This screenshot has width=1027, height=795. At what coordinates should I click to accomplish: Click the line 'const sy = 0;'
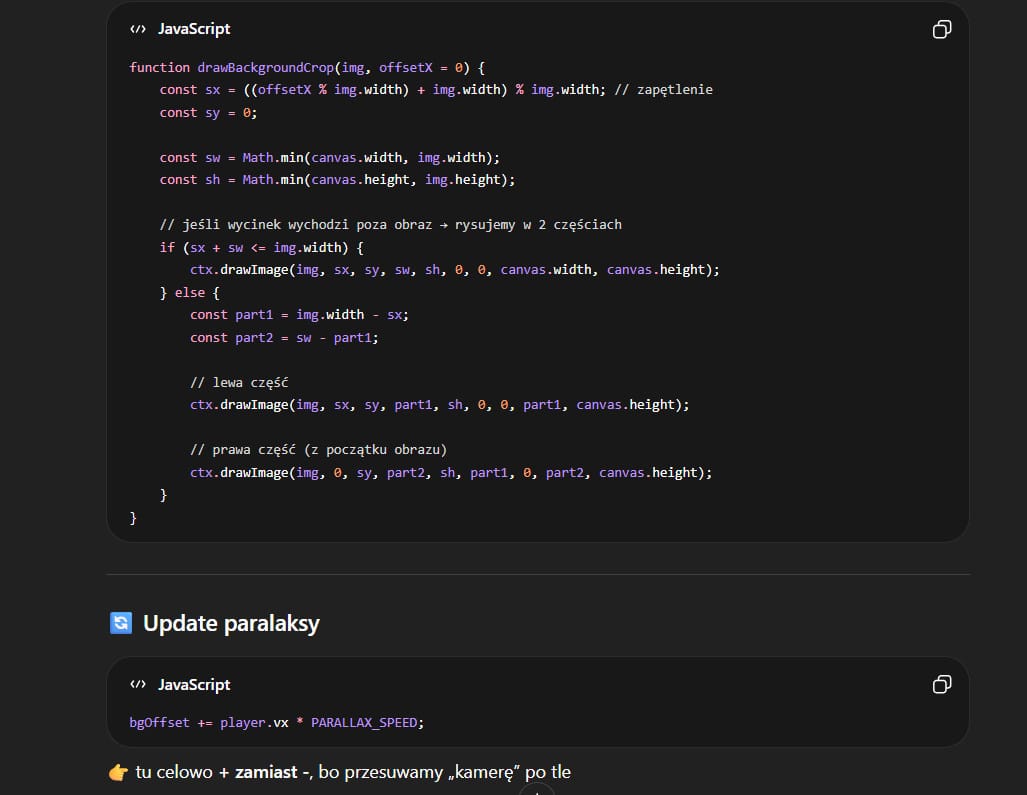[208, 113]
